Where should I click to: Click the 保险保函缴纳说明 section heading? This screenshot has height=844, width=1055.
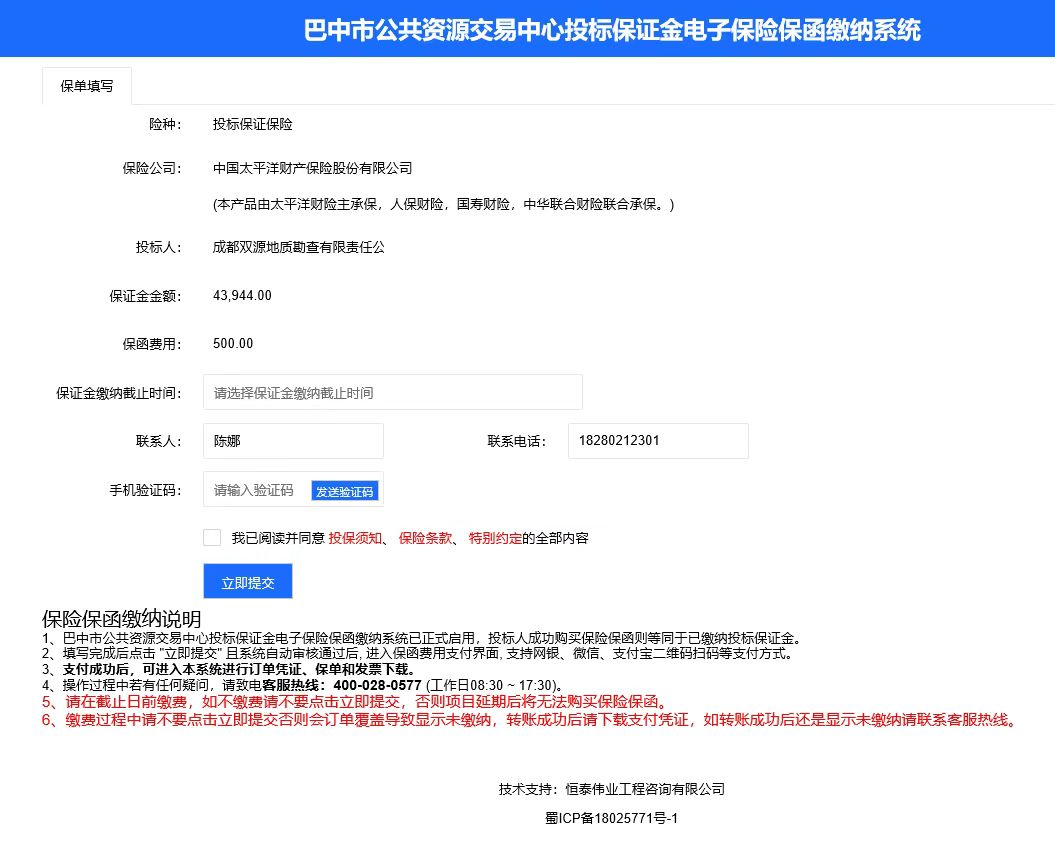tap(121, 619)
